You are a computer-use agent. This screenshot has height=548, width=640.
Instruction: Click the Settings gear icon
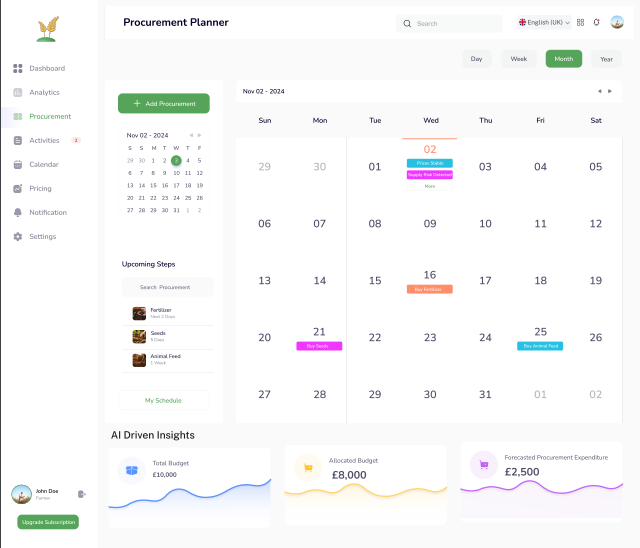pyautogui.click(x=18, y=237)
